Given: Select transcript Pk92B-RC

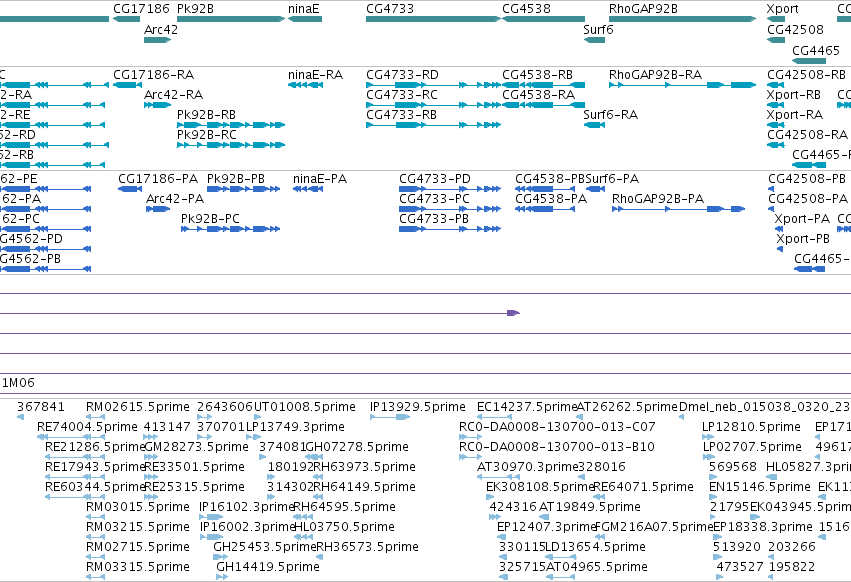Looking at the screenshot, I should pos(207,135).
